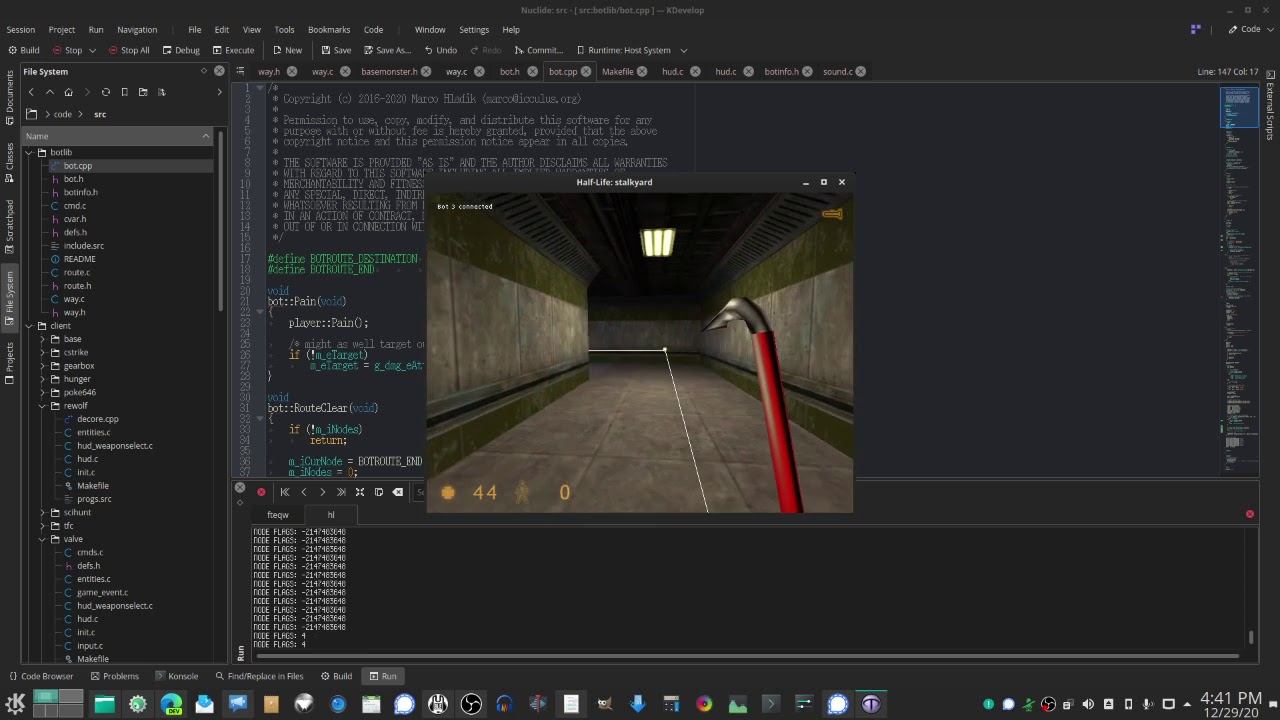Viewport: 1280px width, 720px height.
Task: Create new folder in File System toolbar
Action: tap(143, 92)
